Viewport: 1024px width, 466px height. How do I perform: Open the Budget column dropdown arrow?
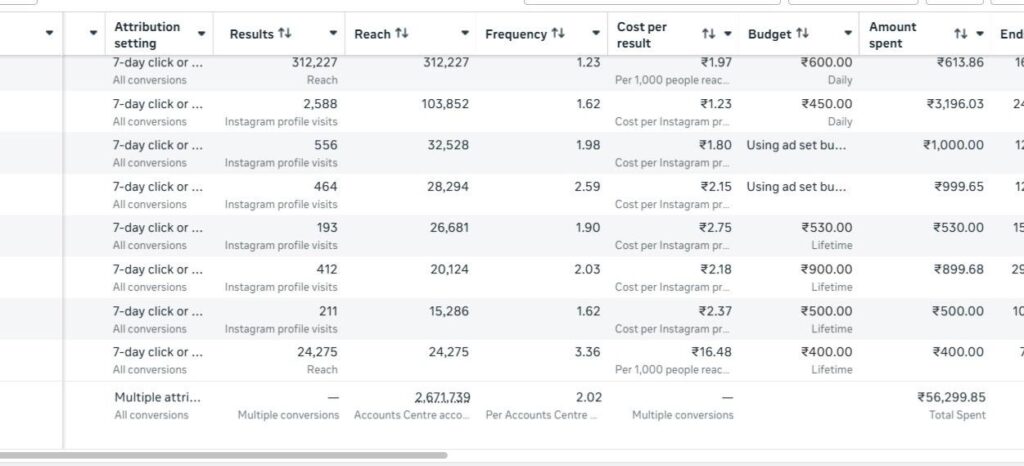point(848,33)
